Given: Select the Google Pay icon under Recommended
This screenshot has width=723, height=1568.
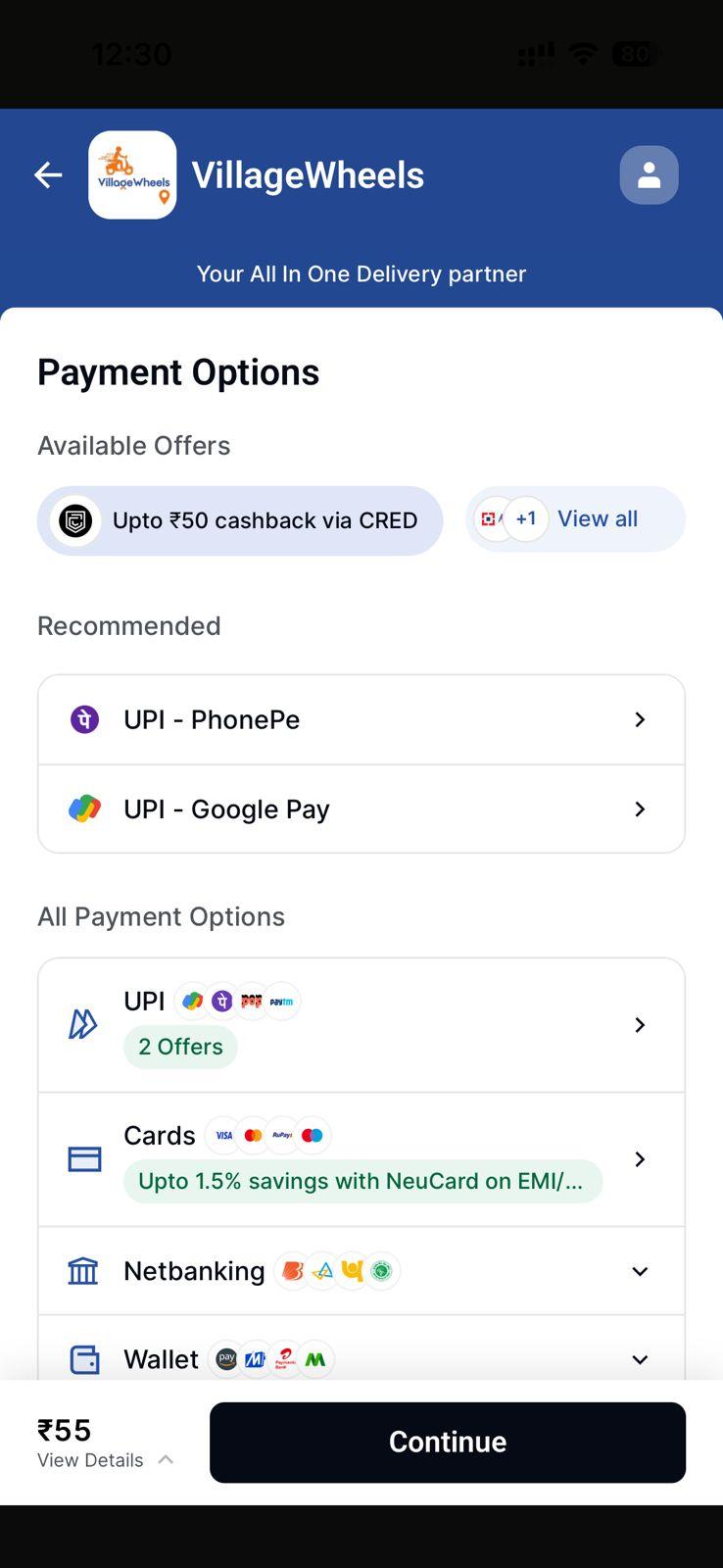Looking at the screenshot, I should point(84,809).
